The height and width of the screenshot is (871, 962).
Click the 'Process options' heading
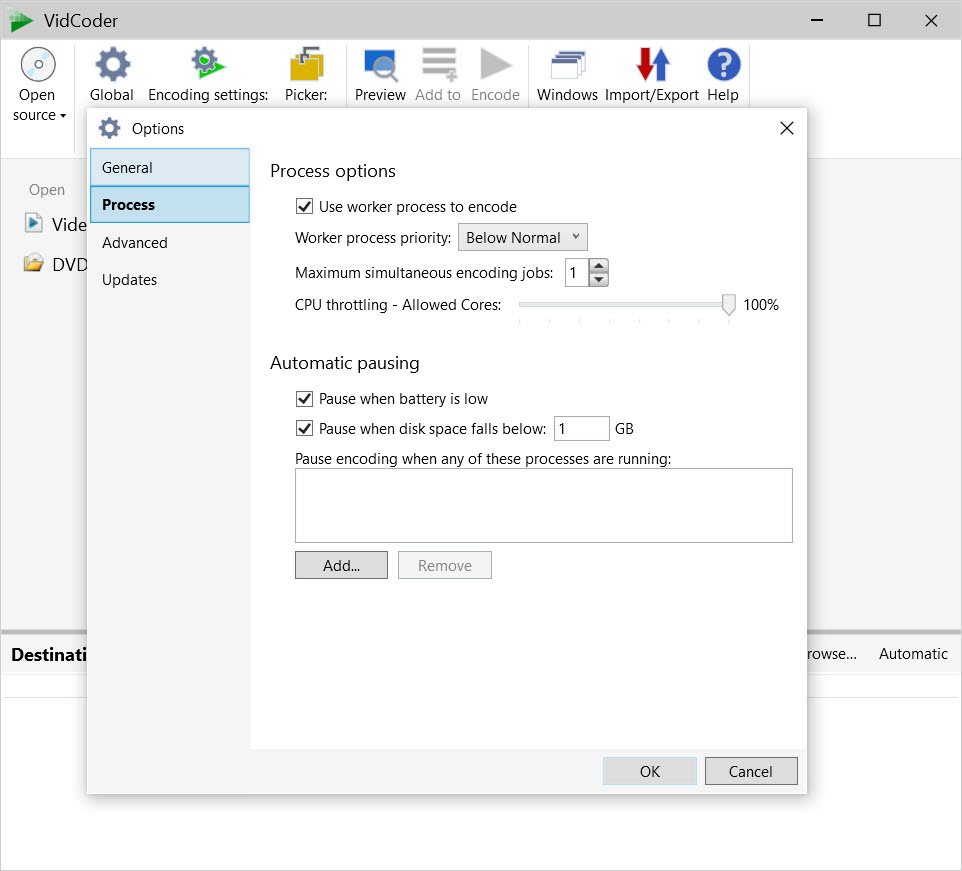point(333,171)
